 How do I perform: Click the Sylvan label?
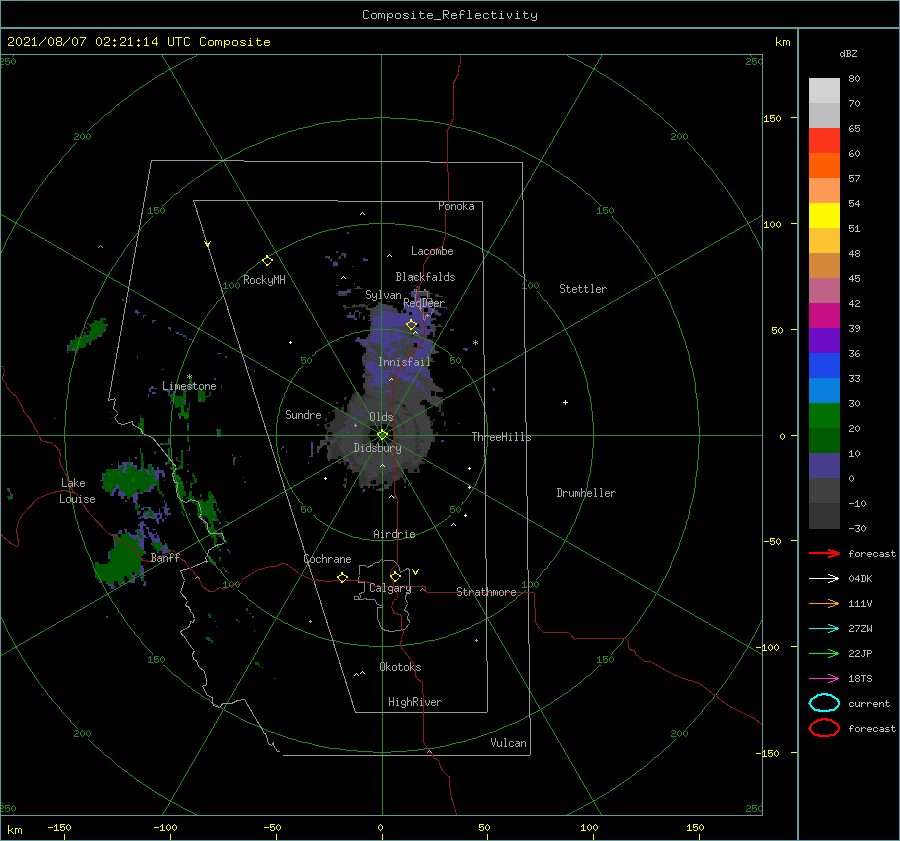point(383,295)
